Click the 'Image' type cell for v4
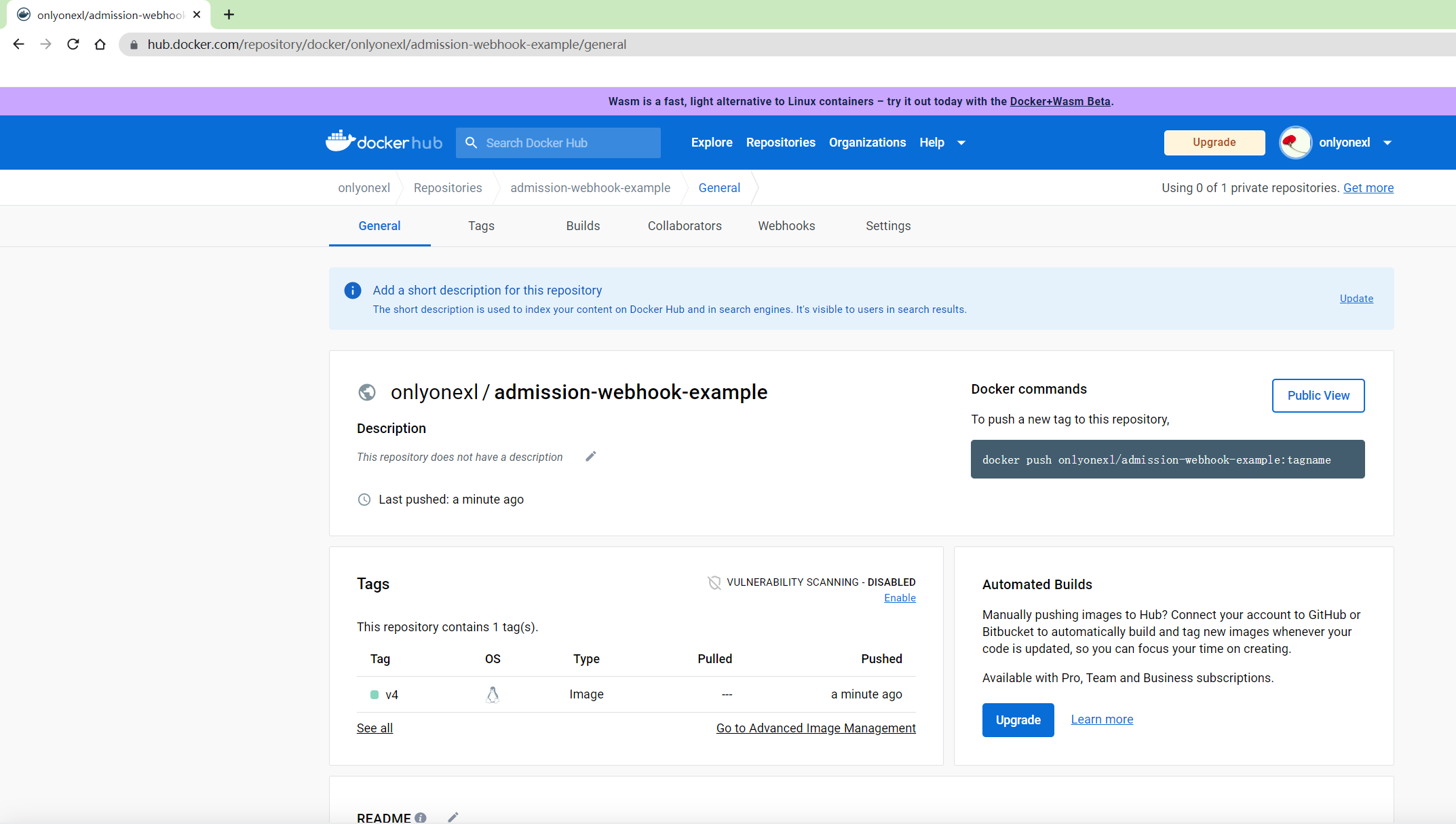 point(586,694)
